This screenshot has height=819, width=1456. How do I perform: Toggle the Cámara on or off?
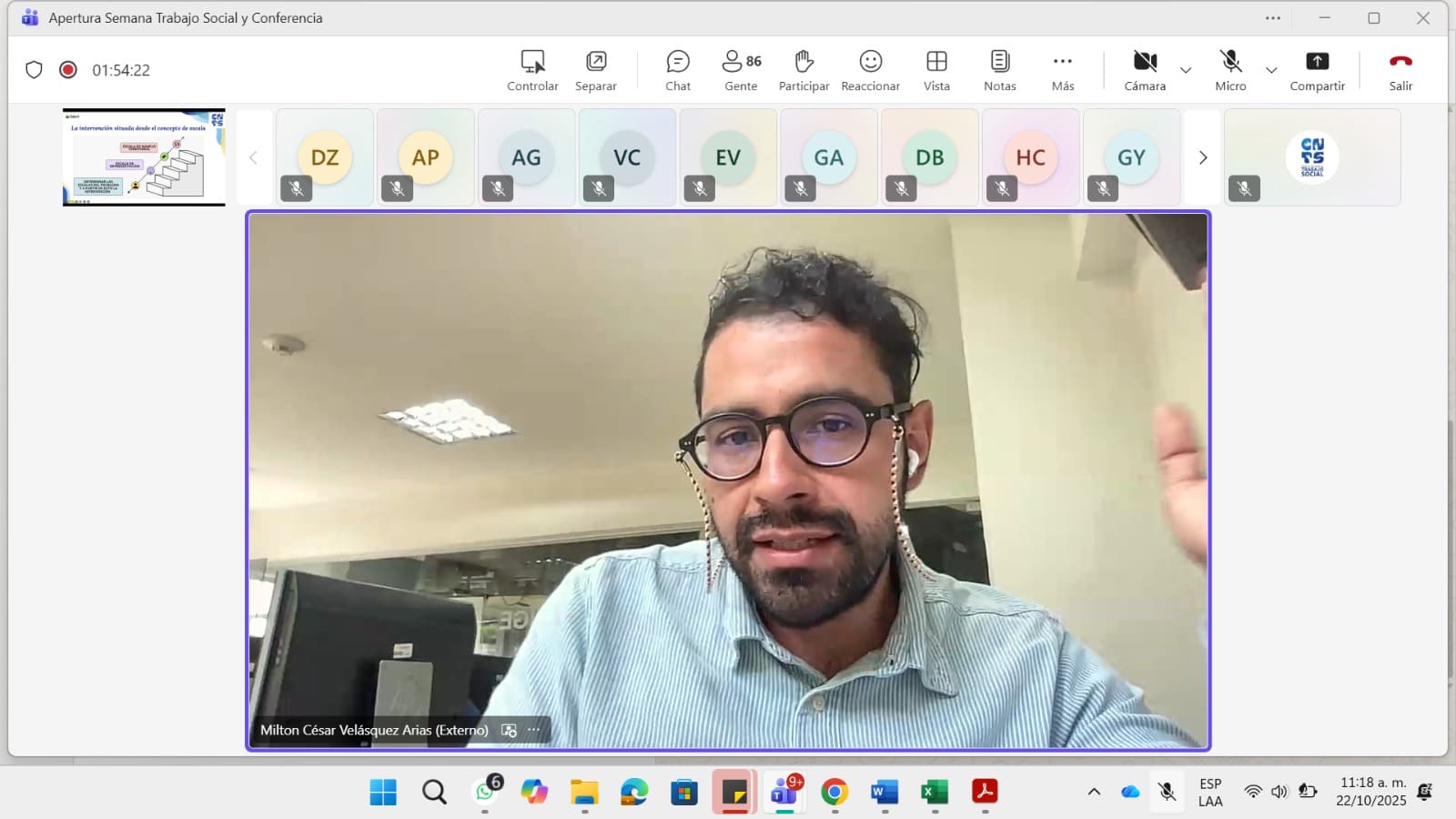1144,71
